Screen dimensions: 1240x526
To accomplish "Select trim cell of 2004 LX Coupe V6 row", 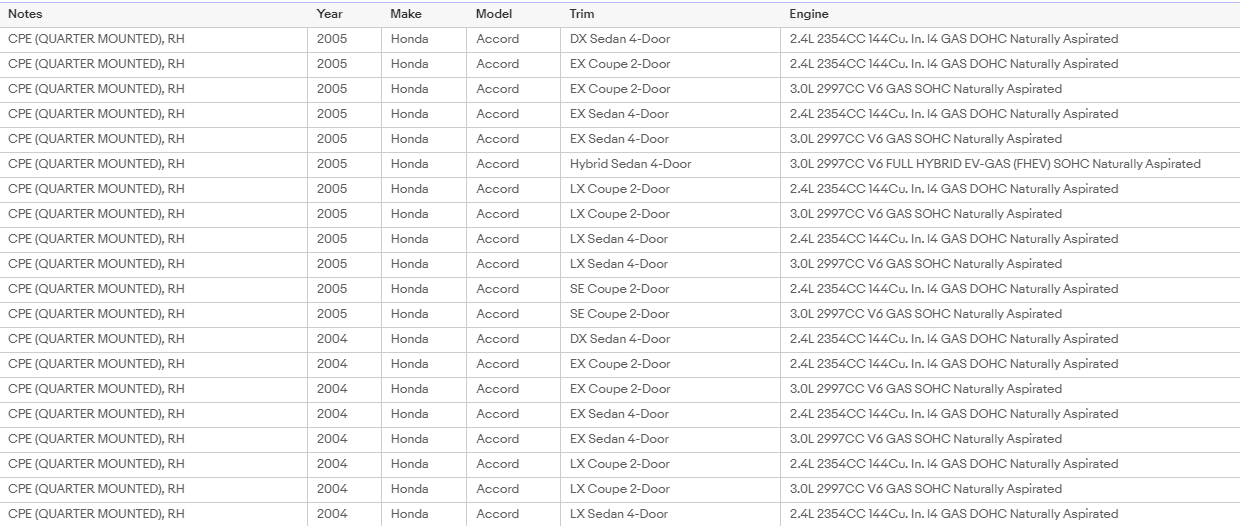I will 671,489.
